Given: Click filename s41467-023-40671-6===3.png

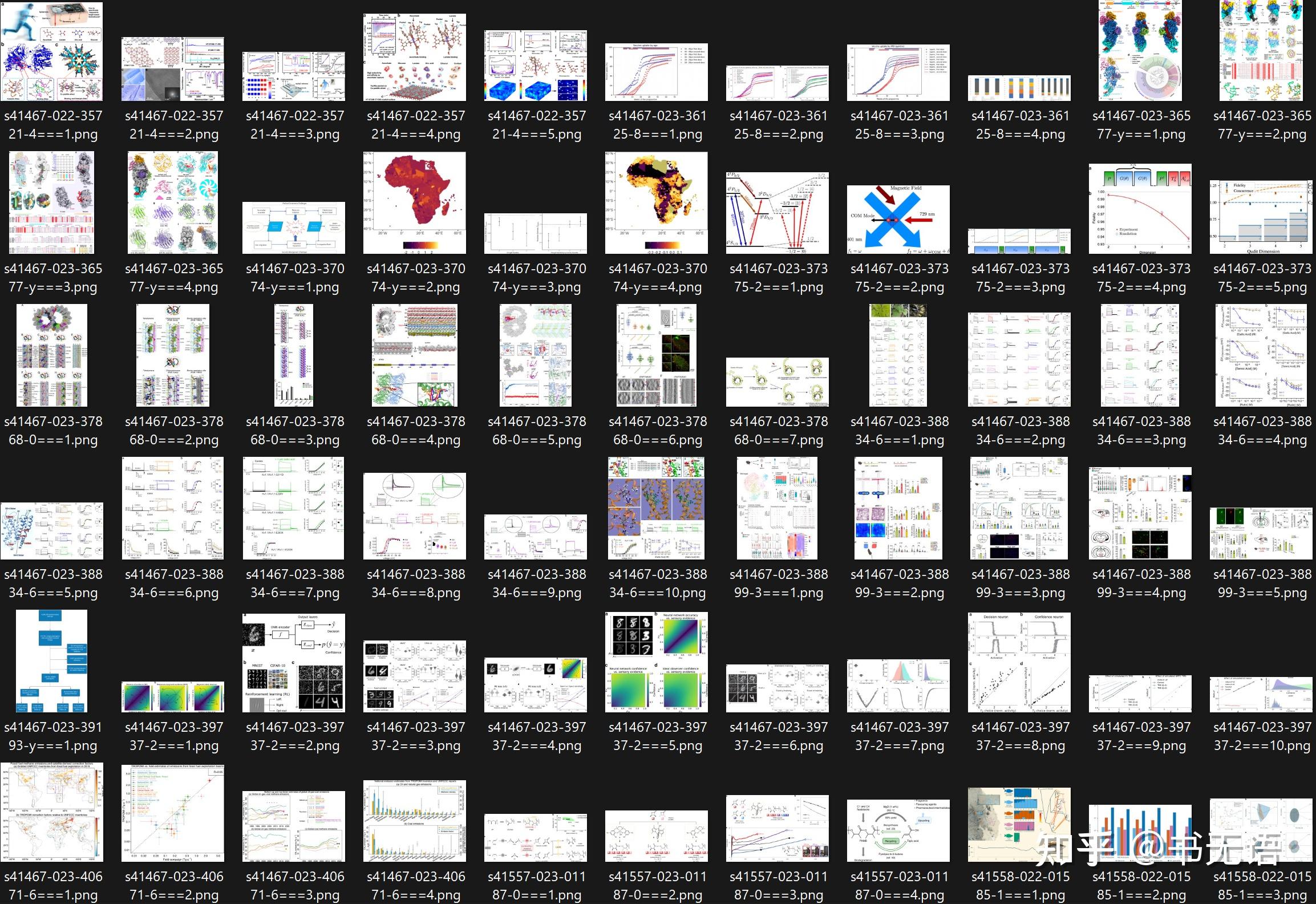Looking at the screenshot, I should point(295,886).
